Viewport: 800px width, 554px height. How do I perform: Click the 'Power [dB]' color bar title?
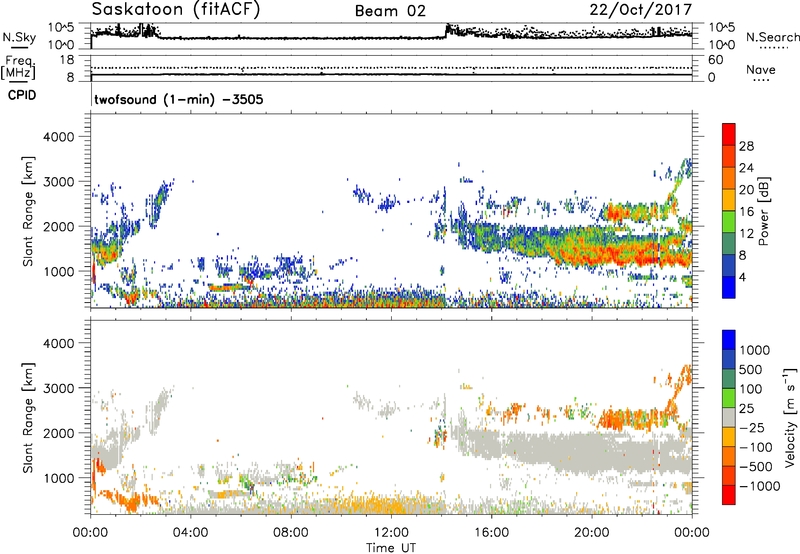coord(763,211)
